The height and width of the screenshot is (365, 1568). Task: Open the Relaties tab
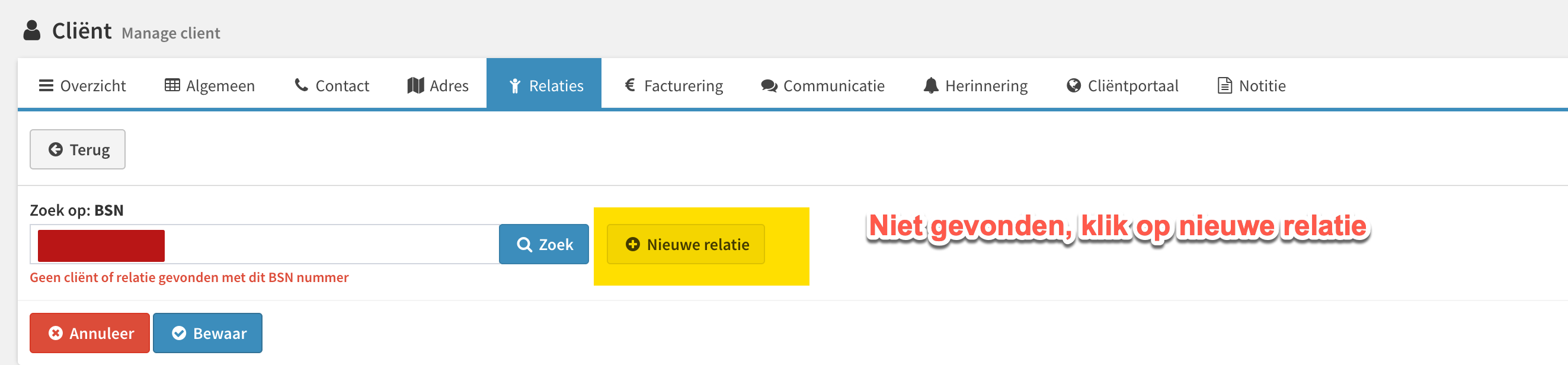click(x=543, y=84)
